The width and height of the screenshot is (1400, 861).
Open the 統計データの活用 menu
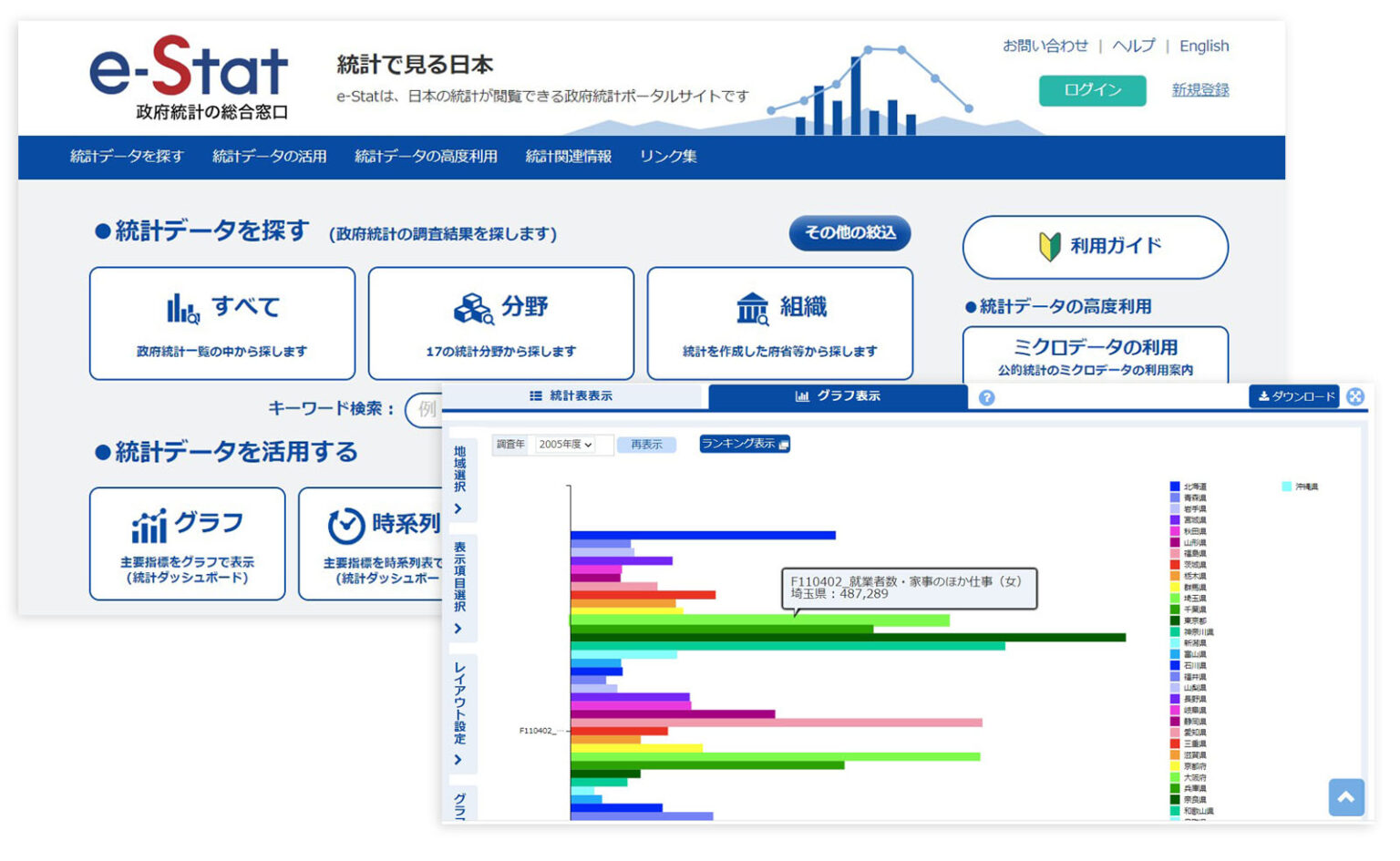pos(269,157)
